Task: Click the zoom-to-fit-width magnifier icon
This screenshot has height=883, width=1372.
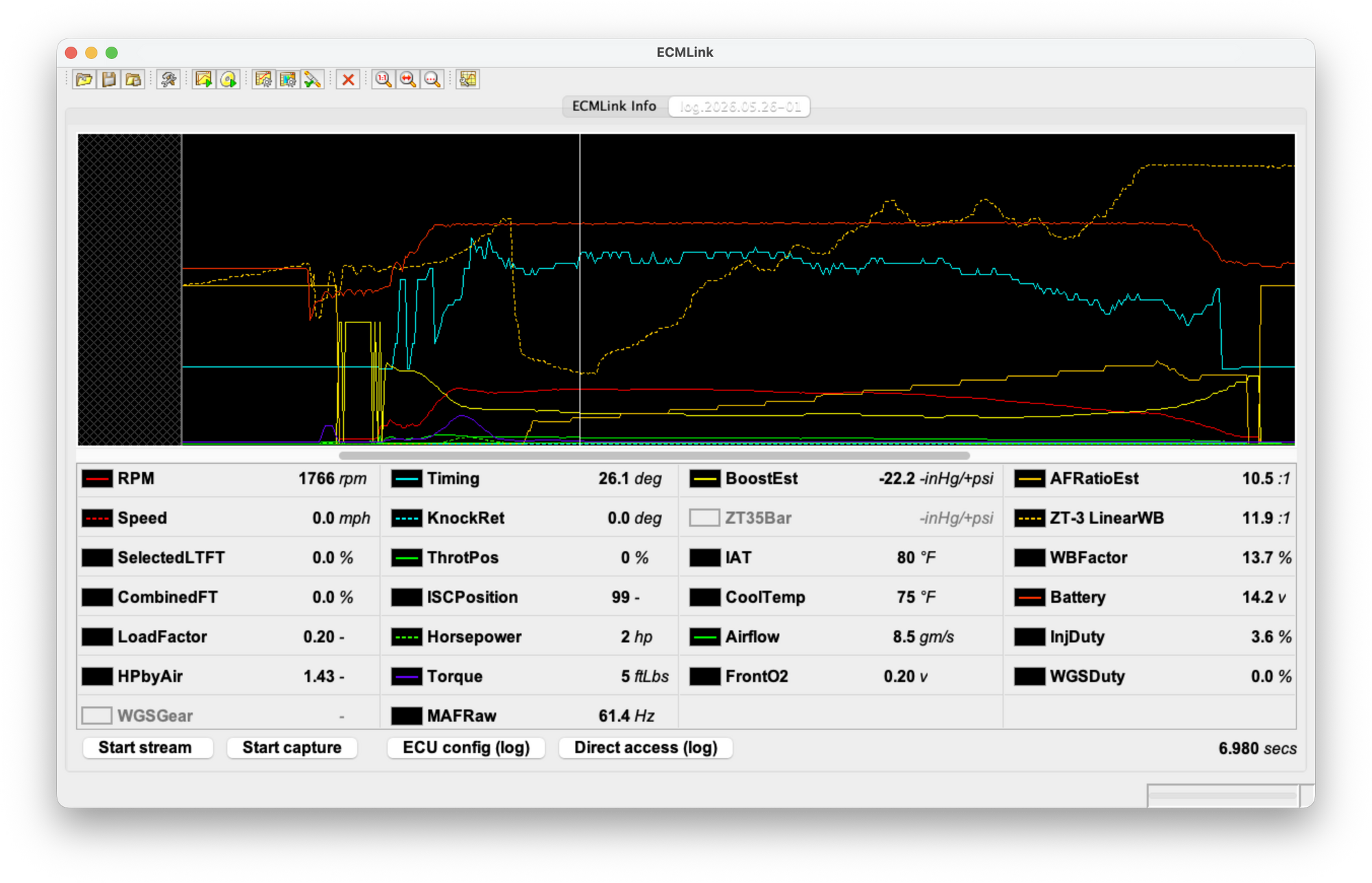Action: click(408, 80)
